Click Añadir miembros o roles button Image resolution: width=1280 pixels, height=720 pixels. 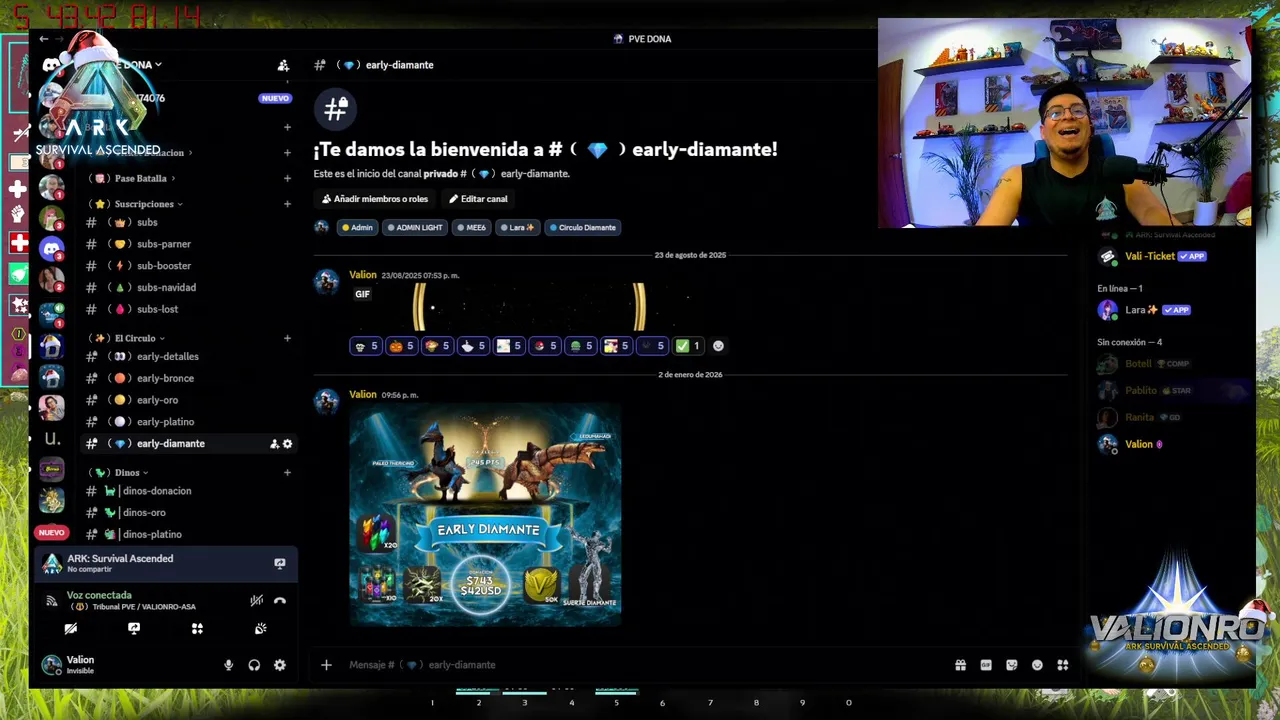pyautogui.click(x=375, y=199)
